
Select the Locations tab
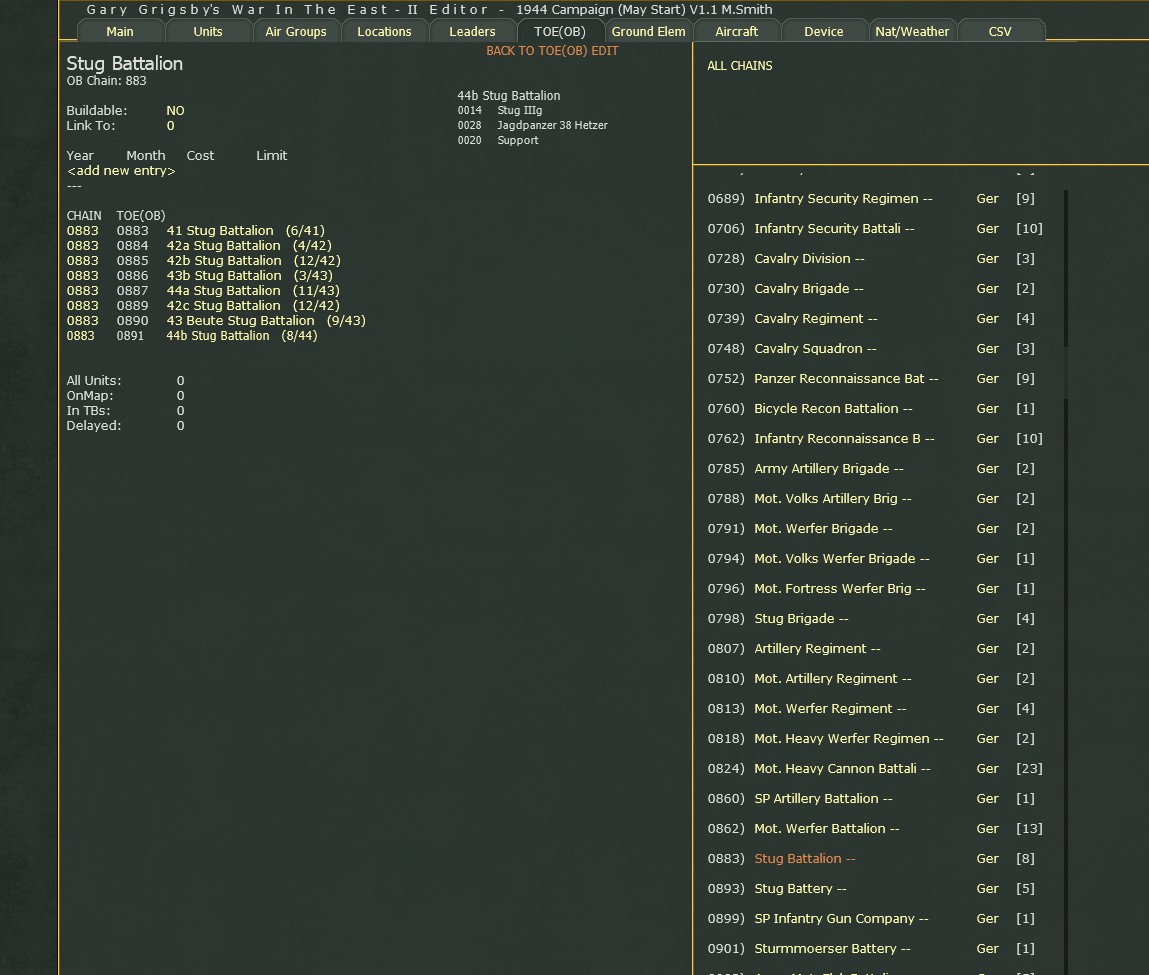[384, 31]
